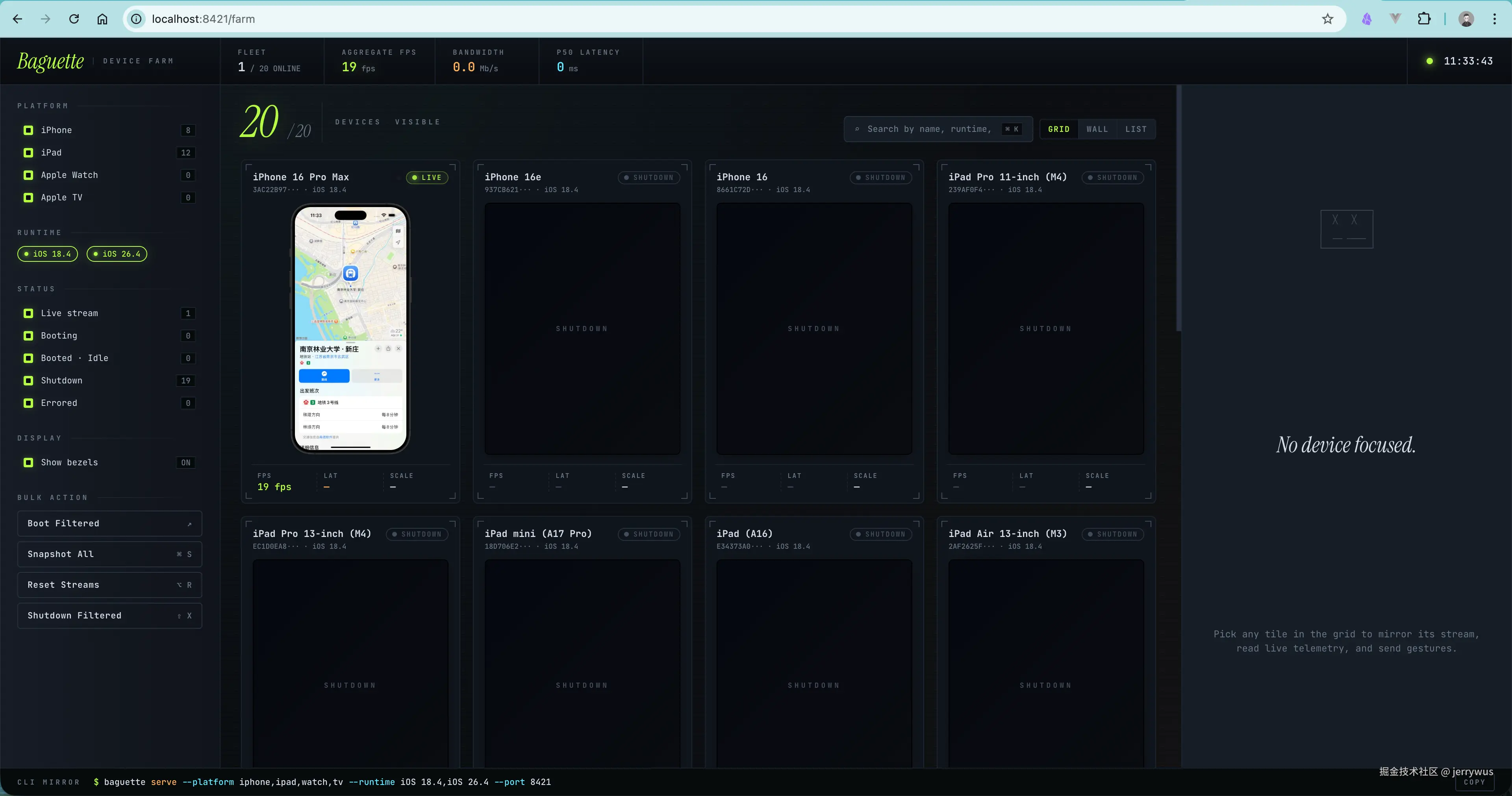The width and height of the screenshot is (1512, 796).
Task: Click SHUTDOWN badge on iPad Pro 11-inch (M4)
Action: [x=1112, y=178]
